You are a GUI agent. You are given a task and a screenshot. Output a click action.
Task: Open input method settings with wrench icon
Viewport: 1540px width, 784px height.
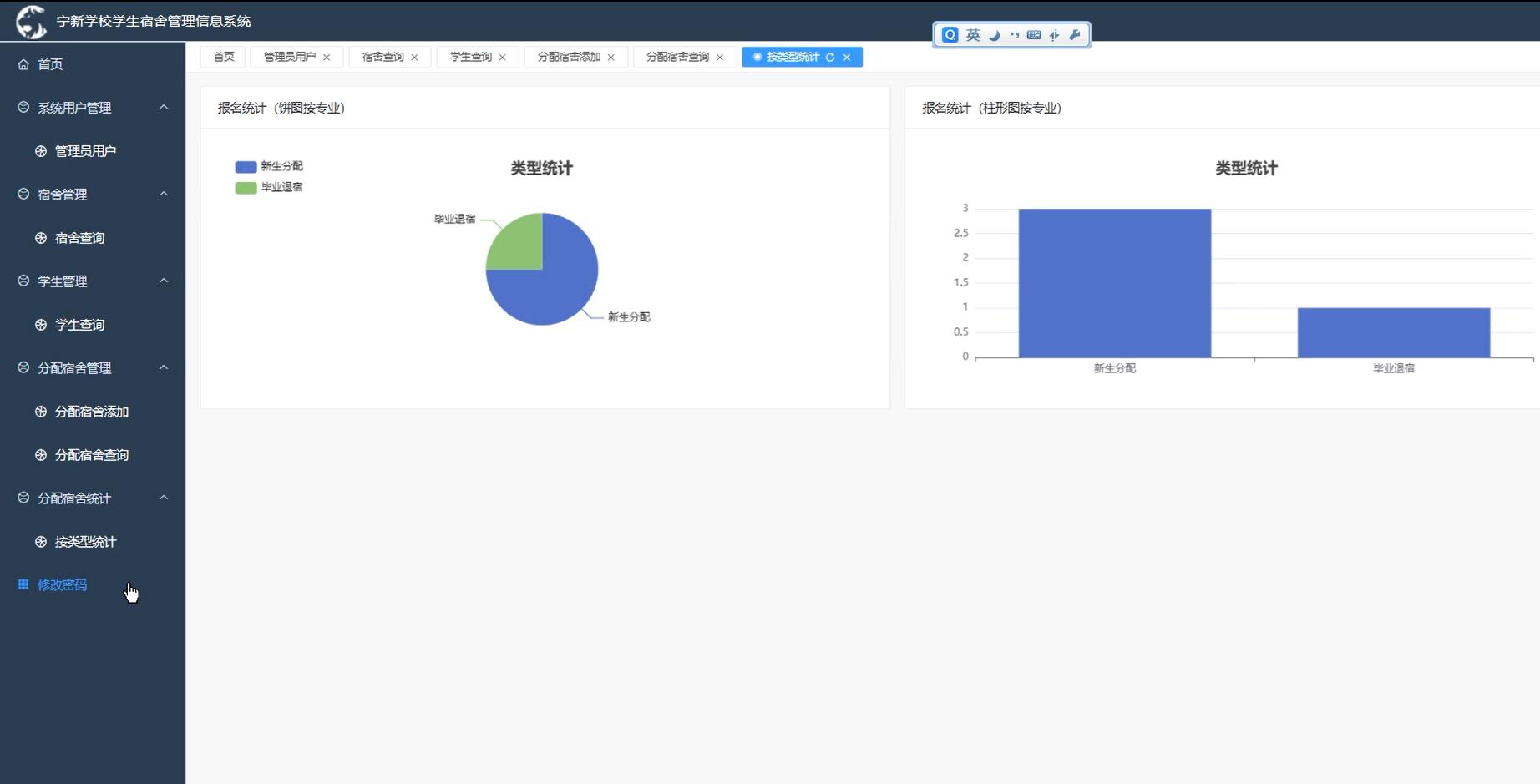(x=1074, y=34)
